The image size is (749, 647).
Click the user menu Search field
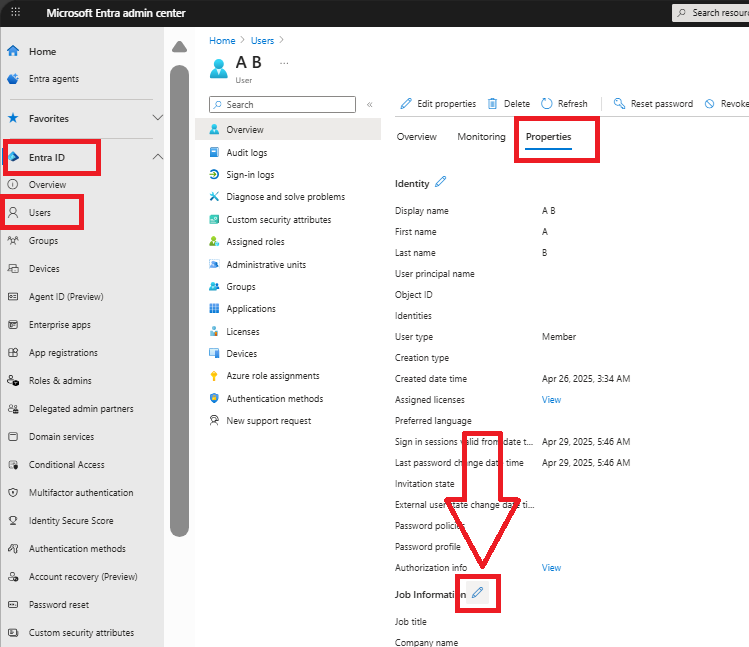(282, 105)
